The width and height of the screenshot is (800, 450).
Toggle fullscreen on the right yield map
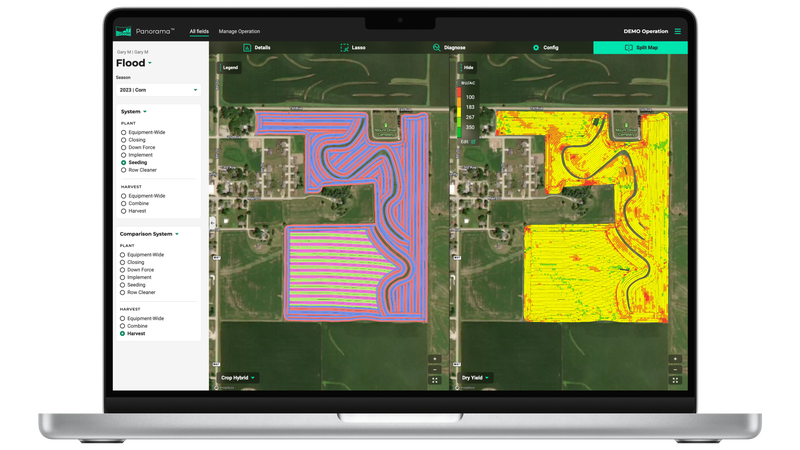(x=675, y=380)
